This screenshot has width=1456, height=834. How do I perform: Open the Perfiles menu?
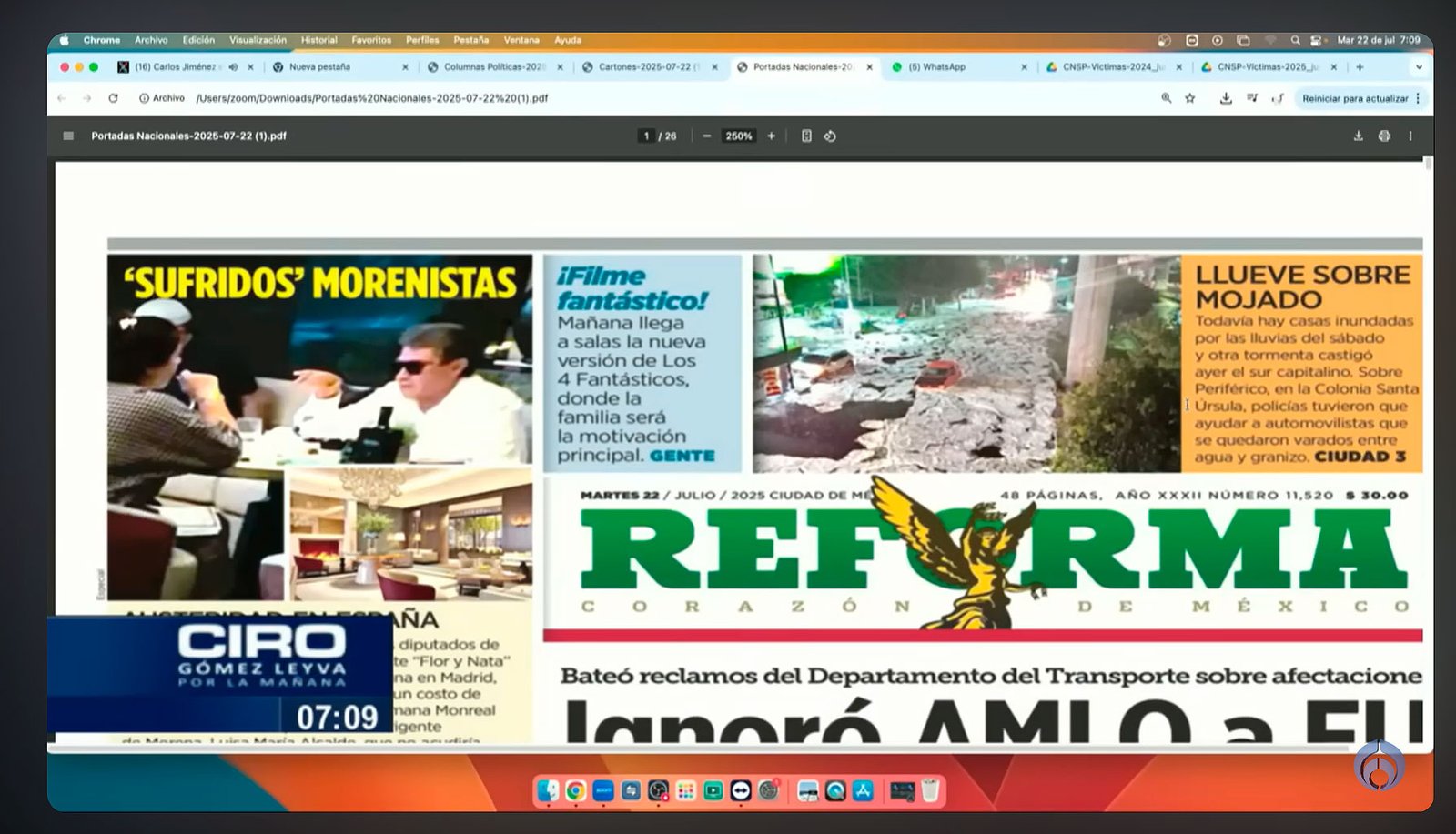(422, 40)
